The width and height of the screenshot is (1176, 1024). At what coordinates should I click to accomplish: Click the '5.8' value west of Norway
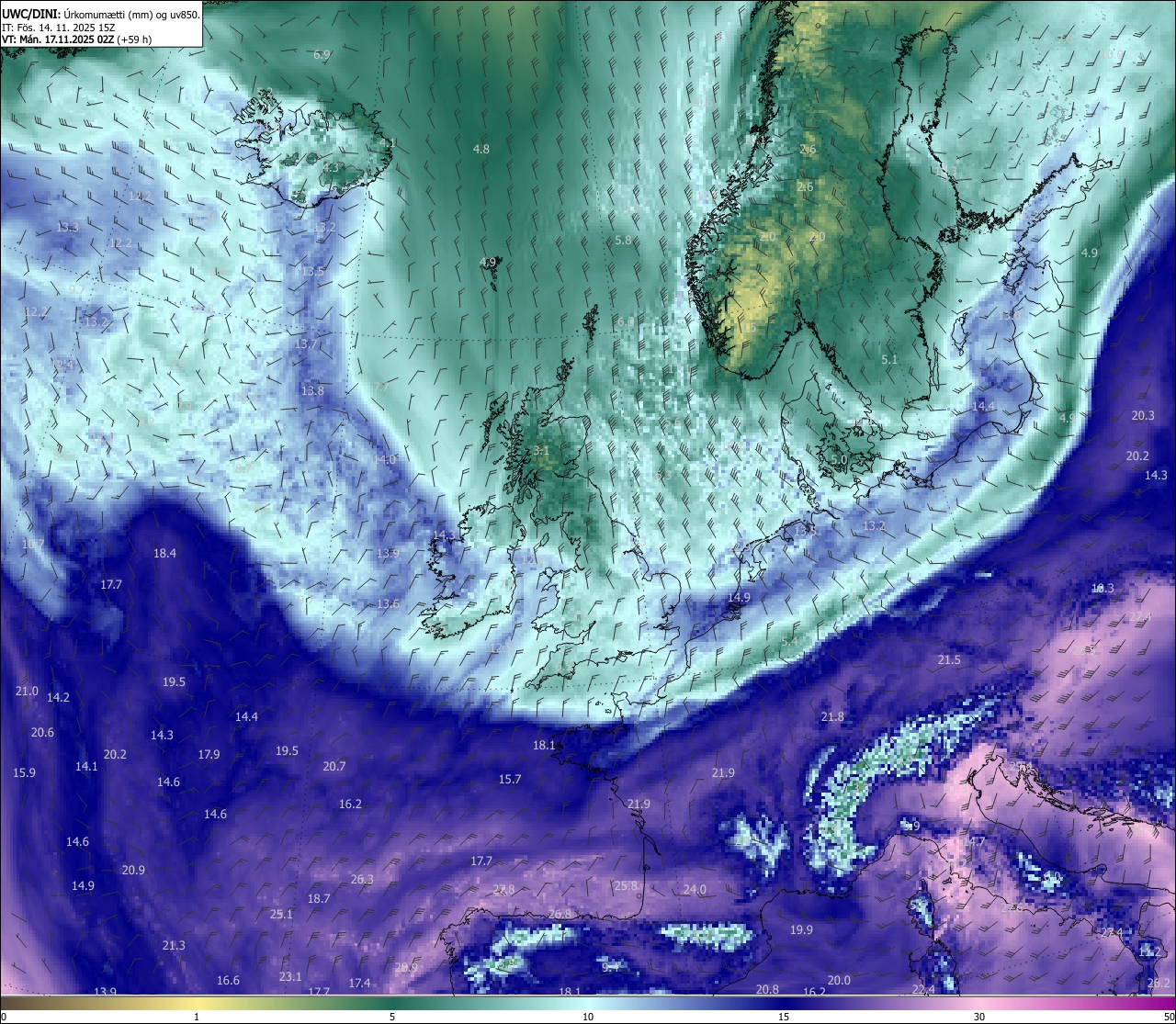624,240
